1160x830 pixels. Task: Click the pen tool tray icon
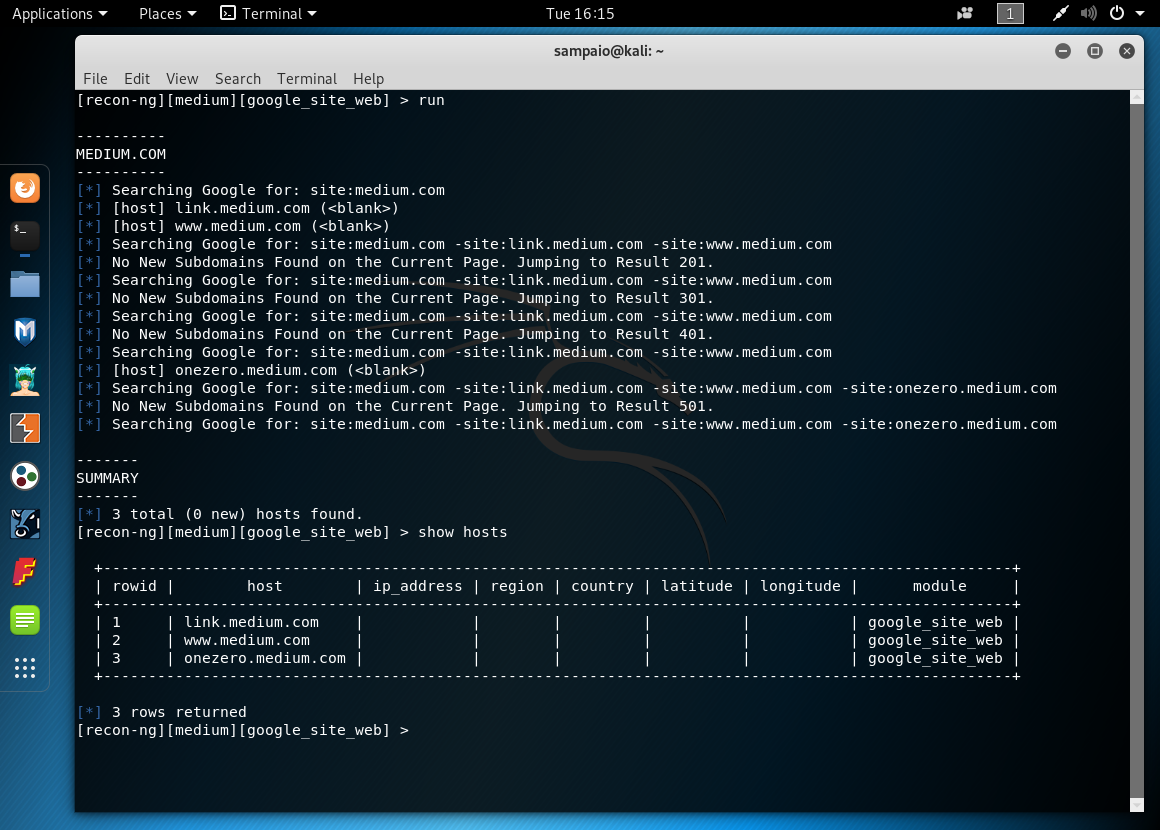1060,13
